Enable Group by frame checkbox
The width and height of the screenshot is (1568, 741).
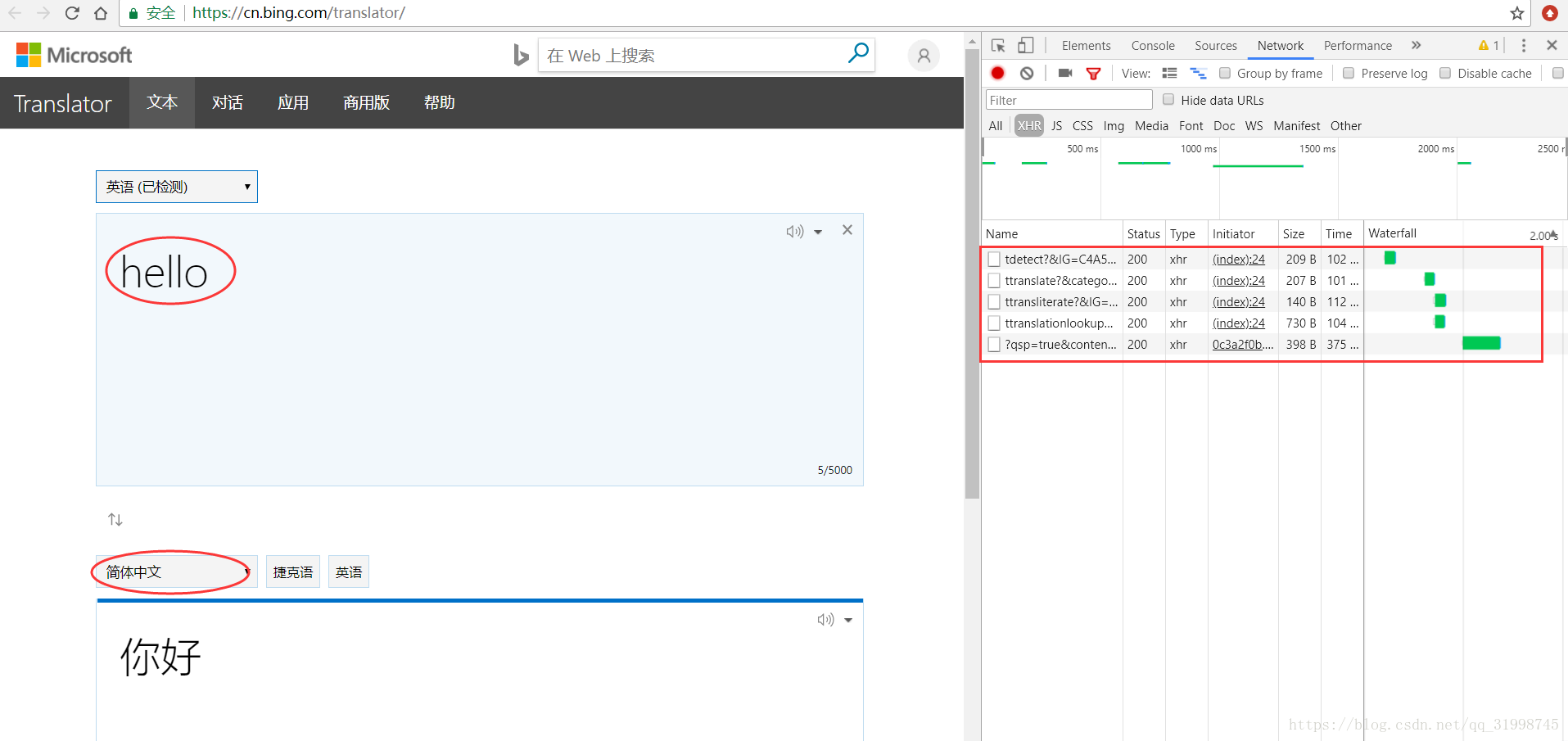1225,73
